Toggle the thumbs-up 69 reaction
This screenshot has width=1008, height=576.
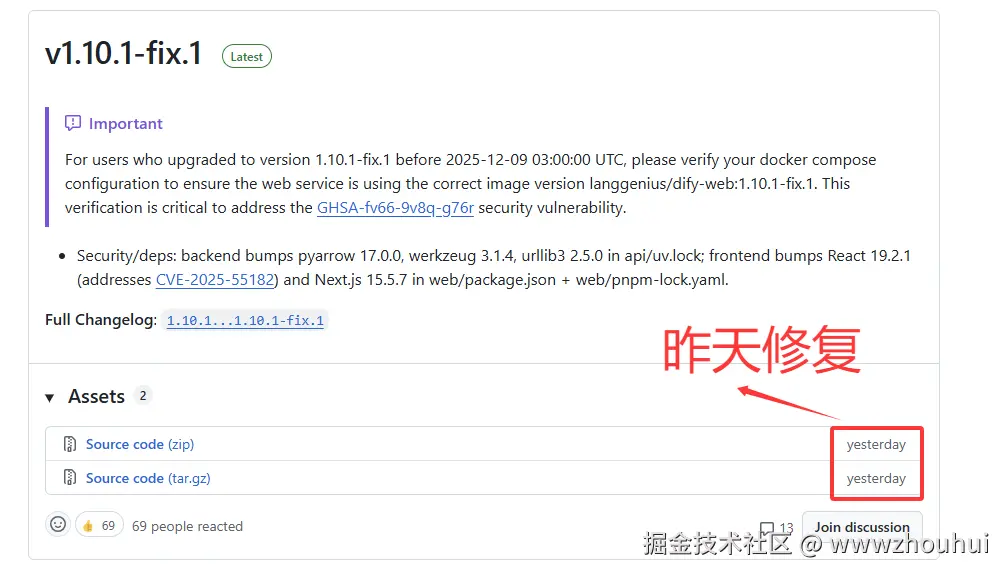99,526
